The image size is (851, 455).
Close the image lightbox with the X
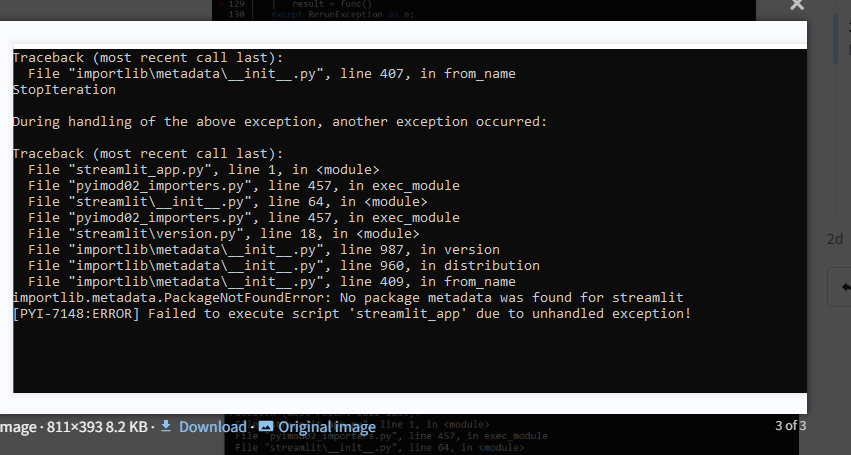pos(797,5)
